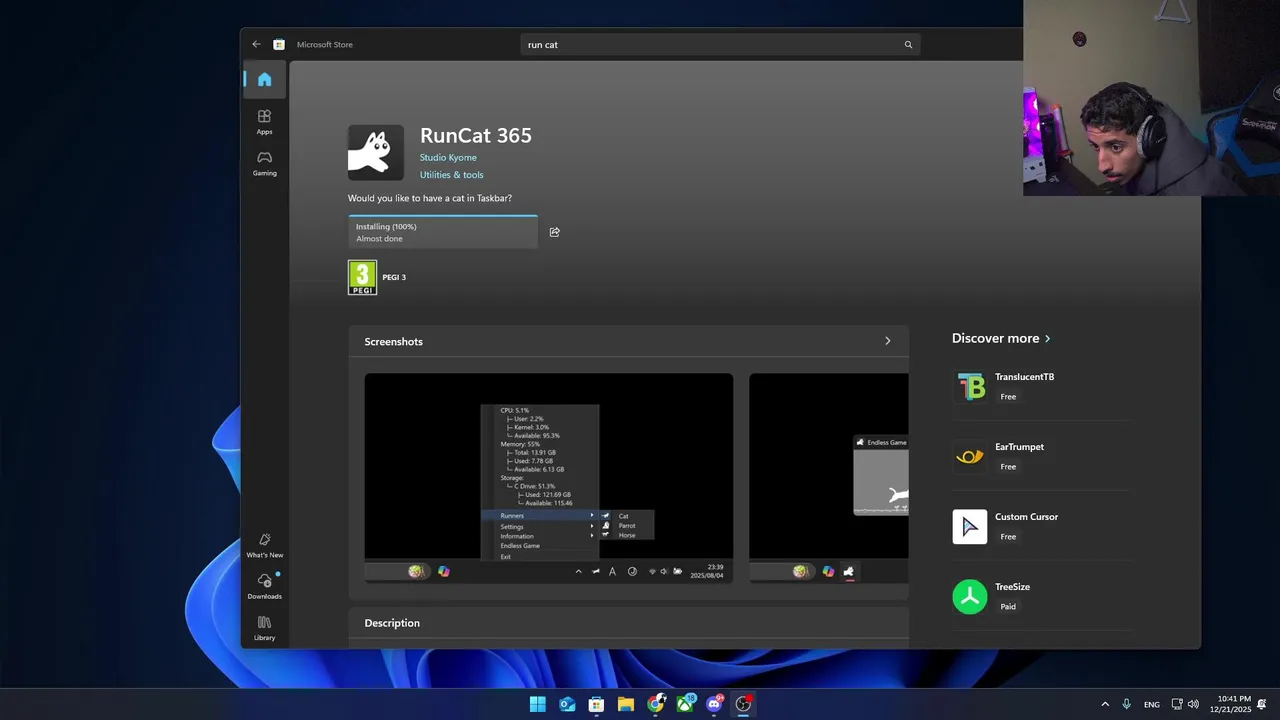Open the TranslucentTB listing
Image resolution: width=1280 pixels, height=720 pixels.
1043,386
